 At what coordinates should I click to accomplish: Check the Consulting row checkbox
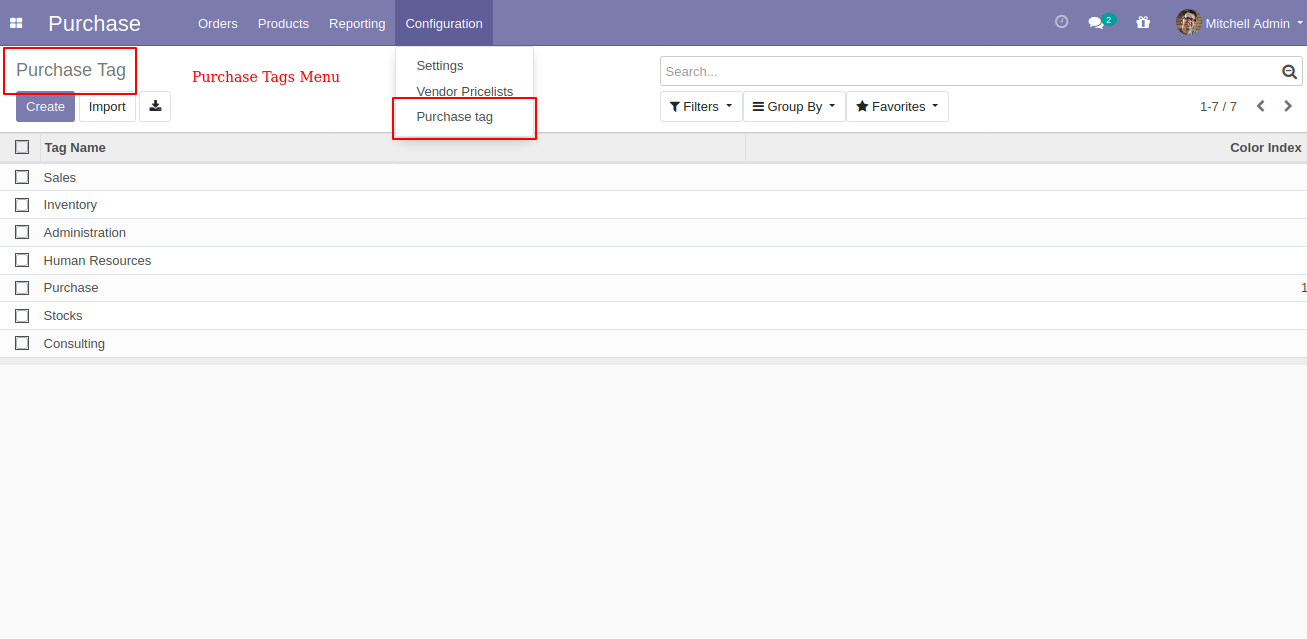point(22,343)
